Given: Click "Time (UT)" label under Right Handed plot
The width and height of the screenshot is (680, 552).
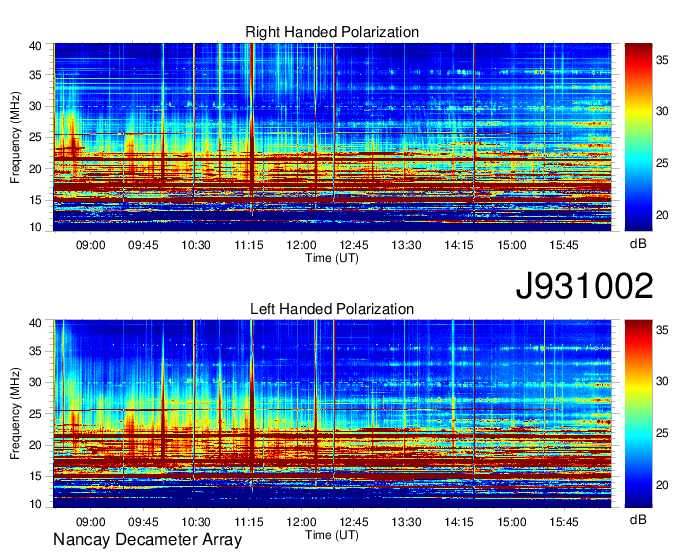Looking at the screenshot, I should (x=332, y=258).
